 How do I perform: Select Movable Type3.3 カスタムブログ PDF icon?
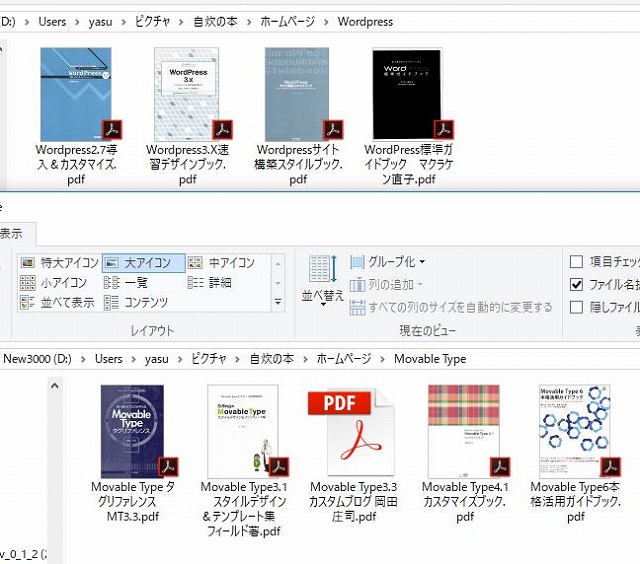pos(353,432)
